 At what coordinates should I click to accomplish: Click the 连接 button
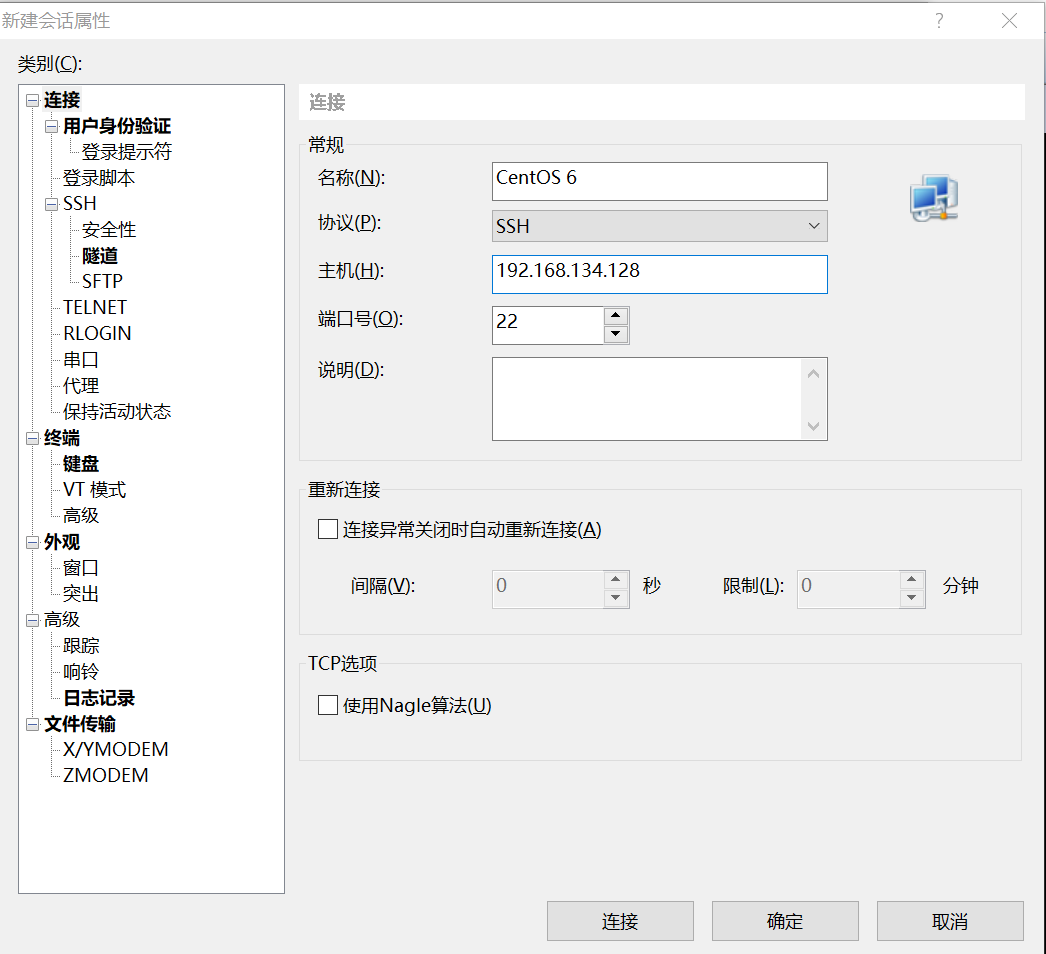tap(620, 921)
